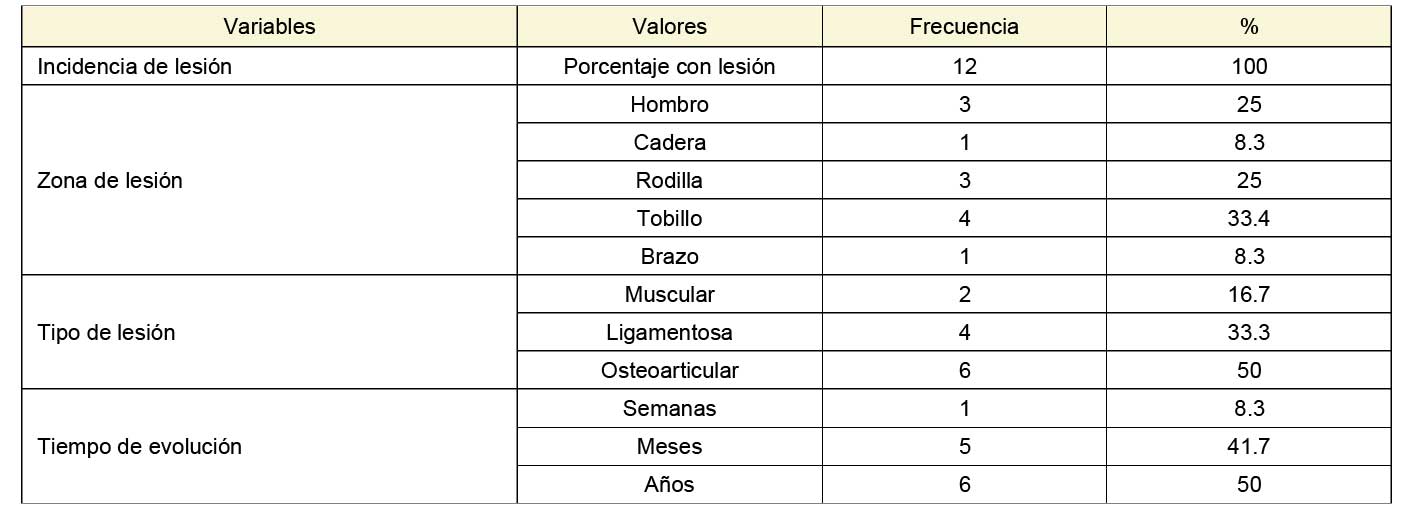This screenshot has height=513, width=1409.
Task: Select the Tobillo value cell
Action: pos(669,219)
